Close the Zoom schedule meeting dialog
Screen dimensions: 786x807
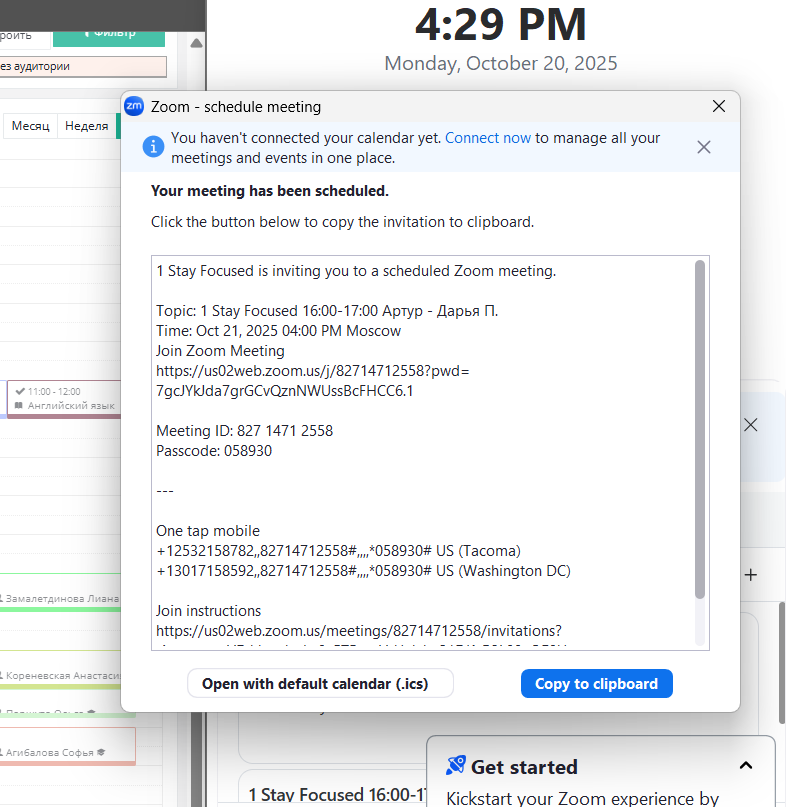tap(719, 106)
